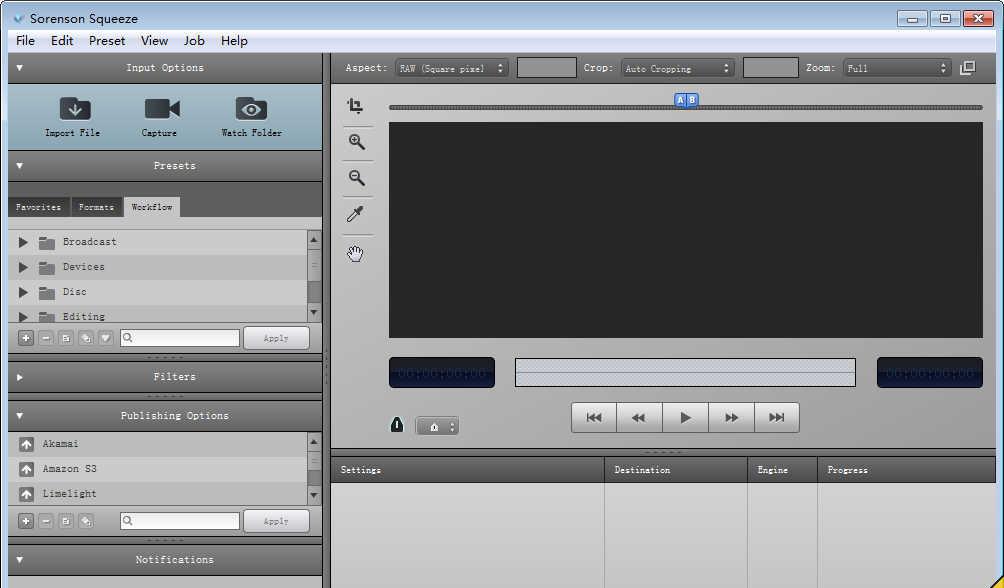
Task: Click the Limelight upload arrow icon
Action: click(x=26, y=494)
